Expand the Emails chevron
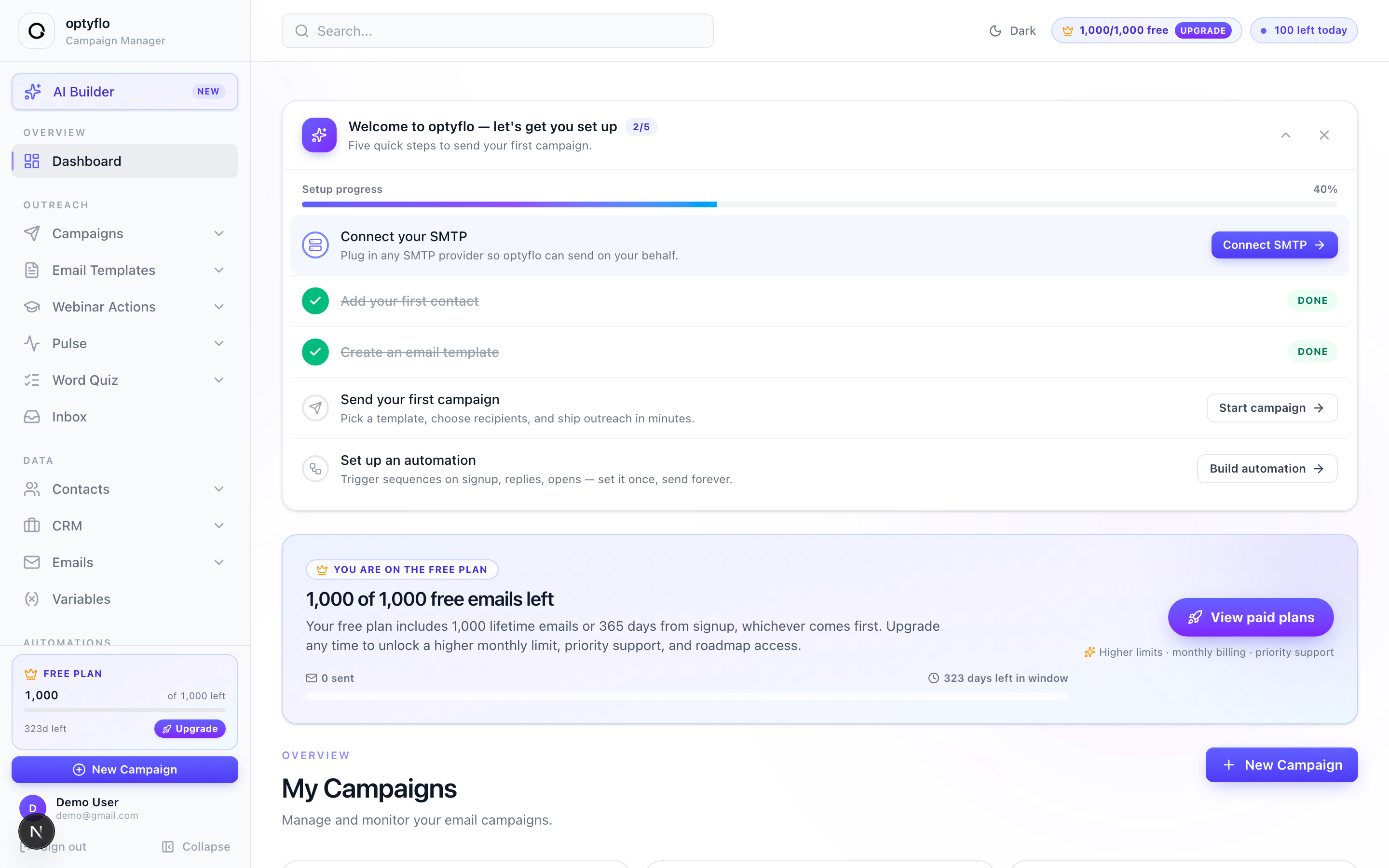Image resolution: width=1389 pixels, height=868 pixels. [x=219, y=563]
